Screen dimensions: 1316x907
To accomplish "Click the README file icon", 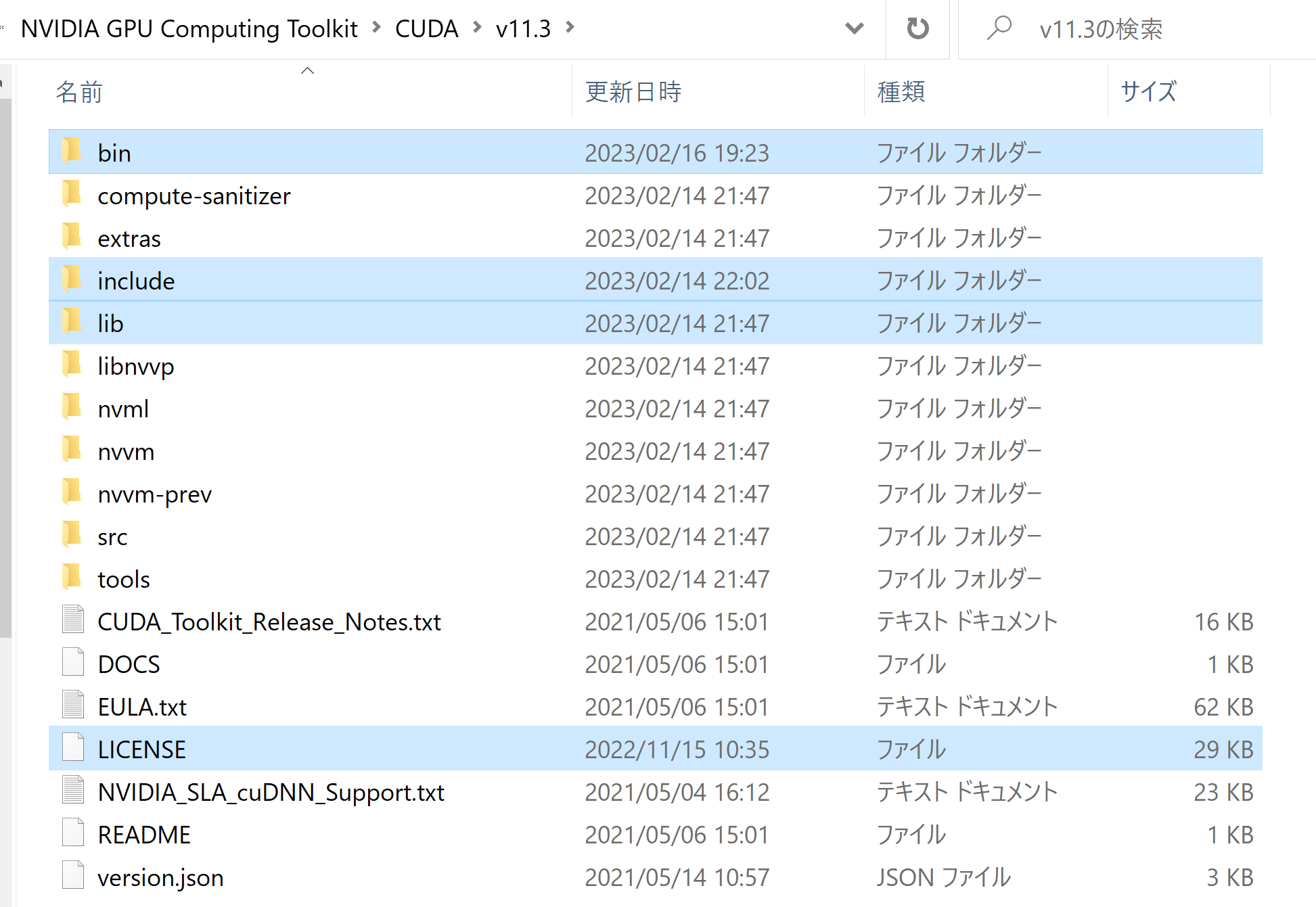I will pyautogui.click(x=73, y=833).
